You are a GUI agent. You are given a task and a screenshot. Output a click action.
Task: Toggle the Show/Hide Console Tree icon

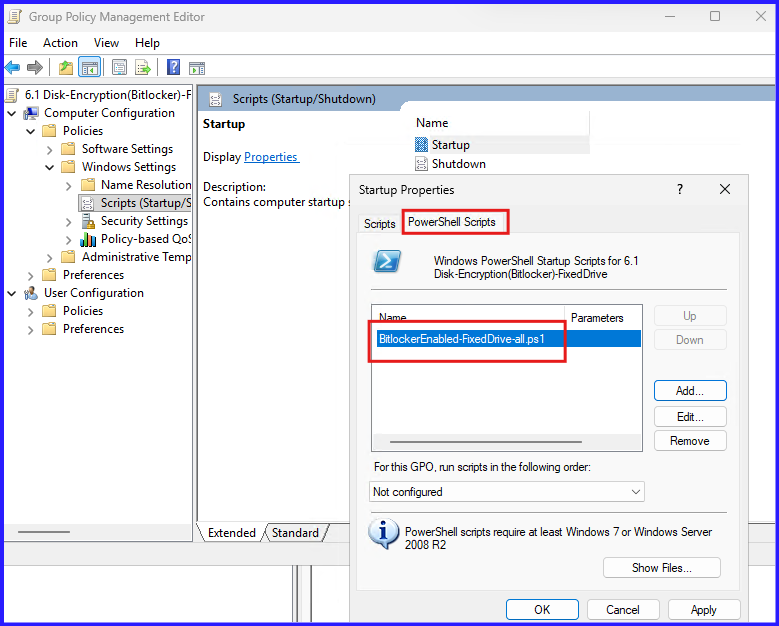[x=90, y=68]
